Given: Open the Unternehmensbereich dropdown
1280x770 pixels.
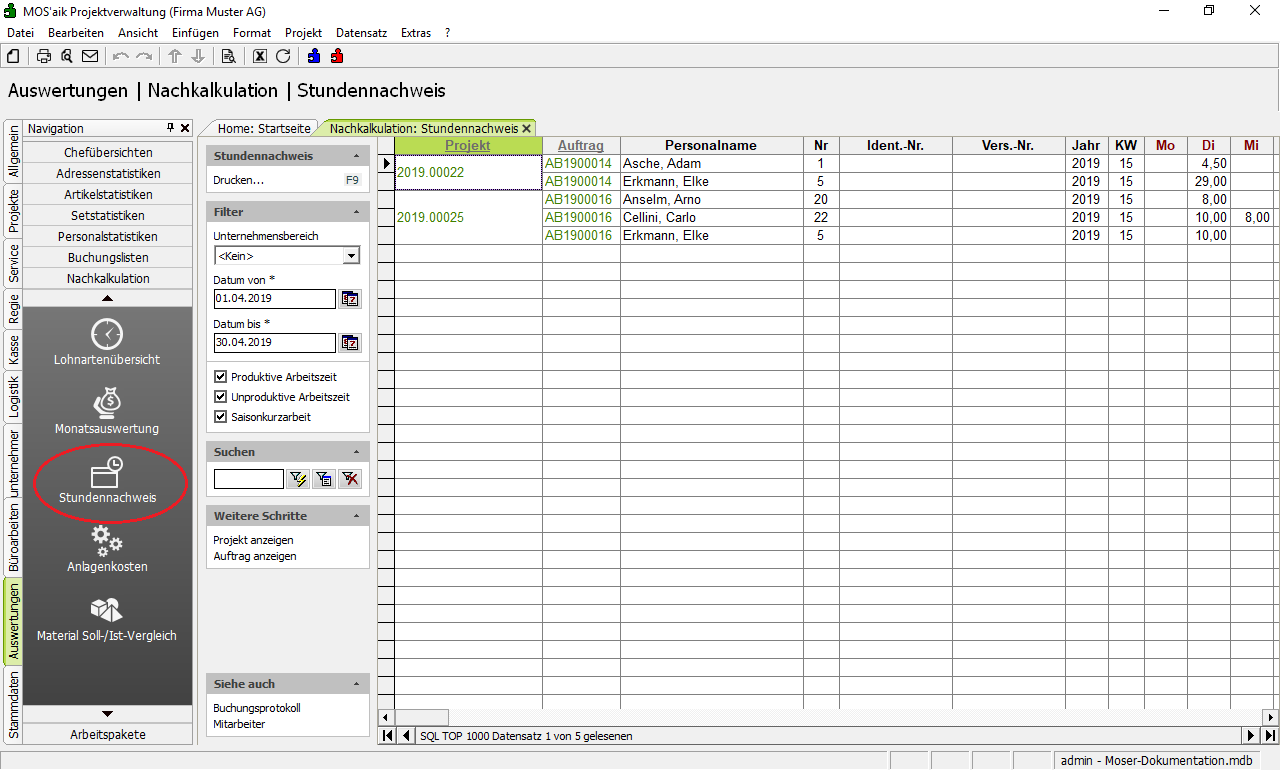Looking at the screenshot, I should tap(350, 256).
